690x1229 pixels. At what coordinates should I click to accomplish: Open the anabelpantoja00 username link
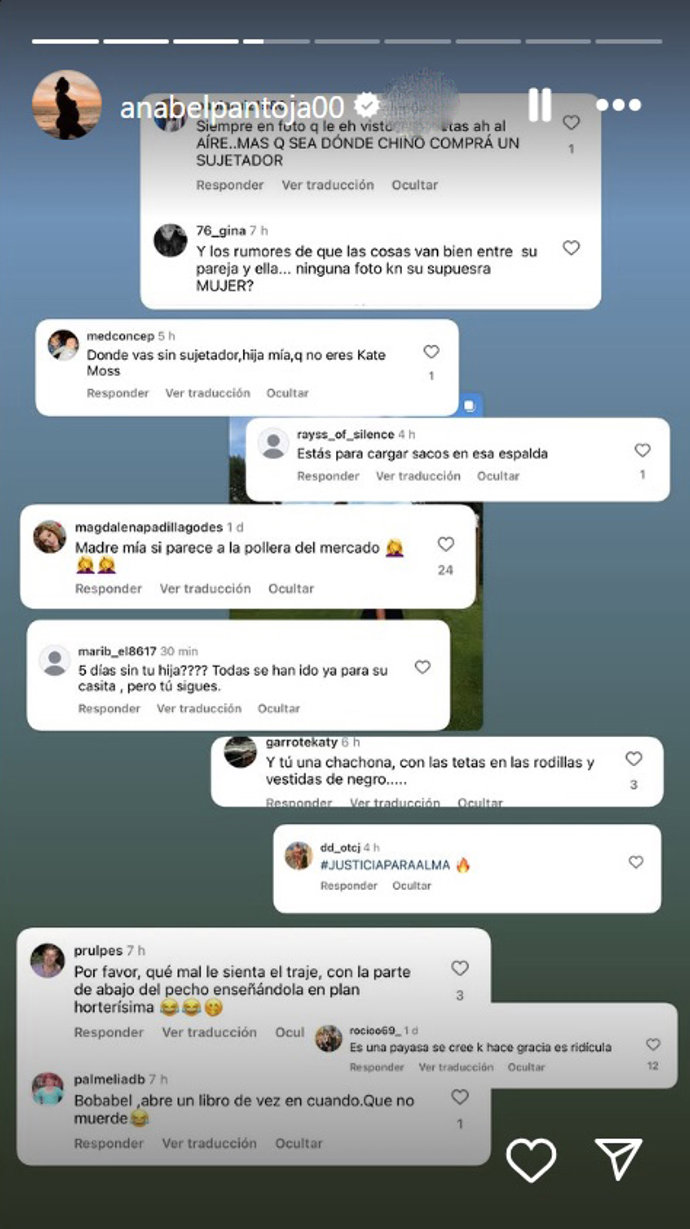coord(232,107)
